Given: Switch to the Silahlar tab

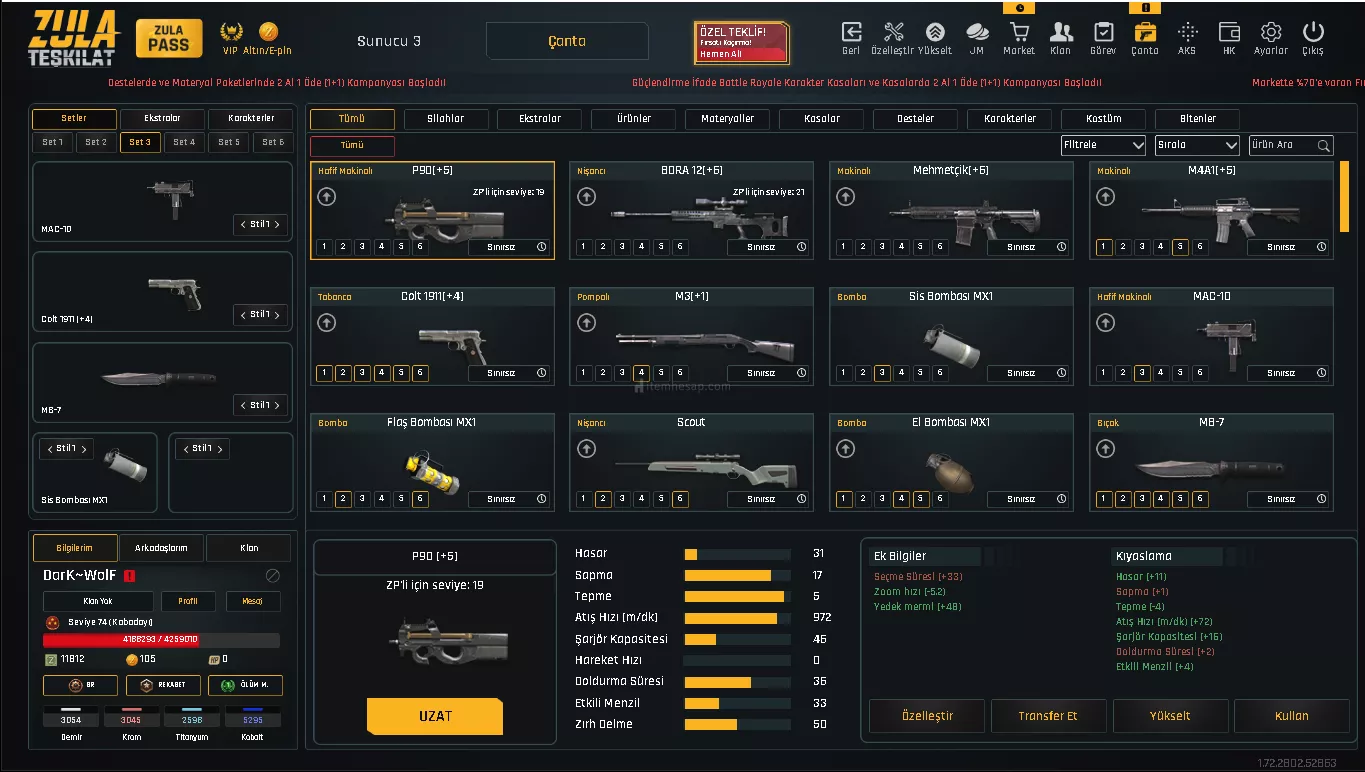Looking at the screenshot, I should pyautogui.click(x=446, y=119).
